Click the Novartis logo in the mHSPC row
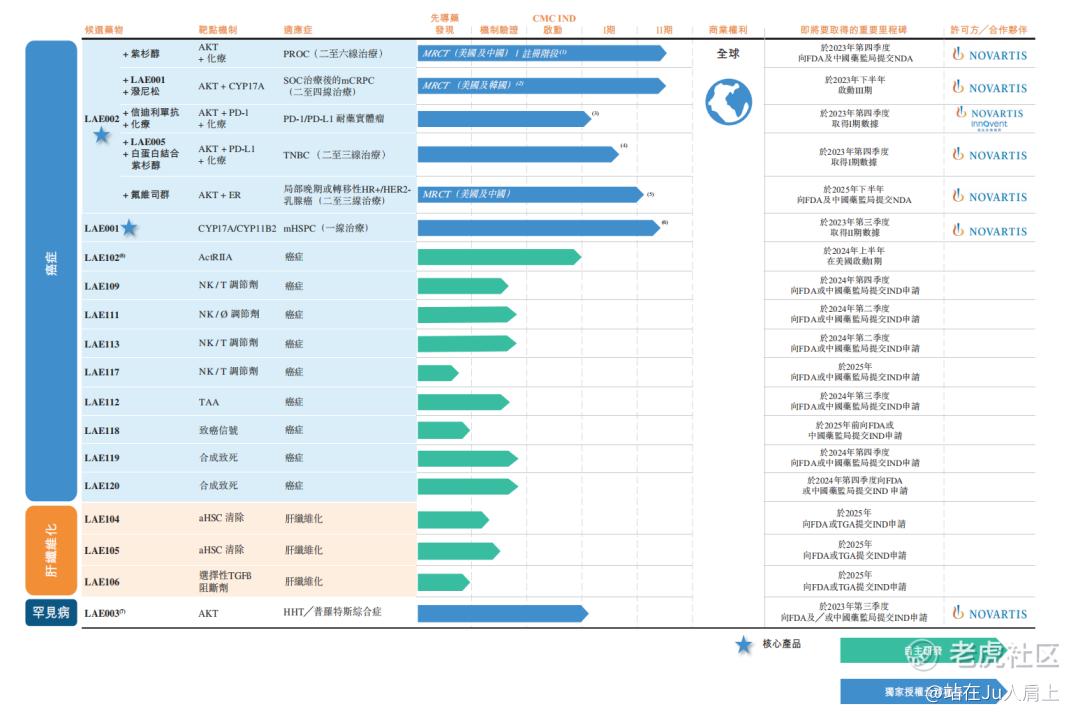The width and height of the screenshot is (1080, 718). tap(990, 231)
